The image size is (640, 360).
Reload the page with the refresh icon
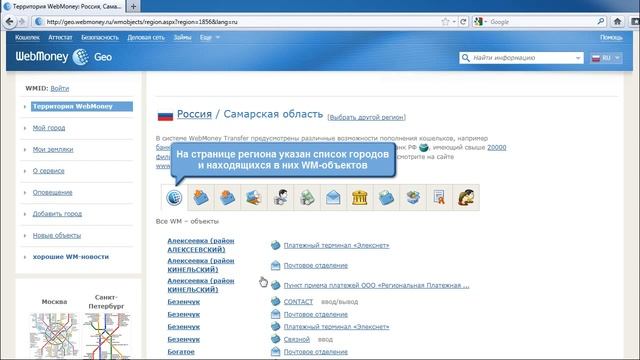tap(463, 22)
